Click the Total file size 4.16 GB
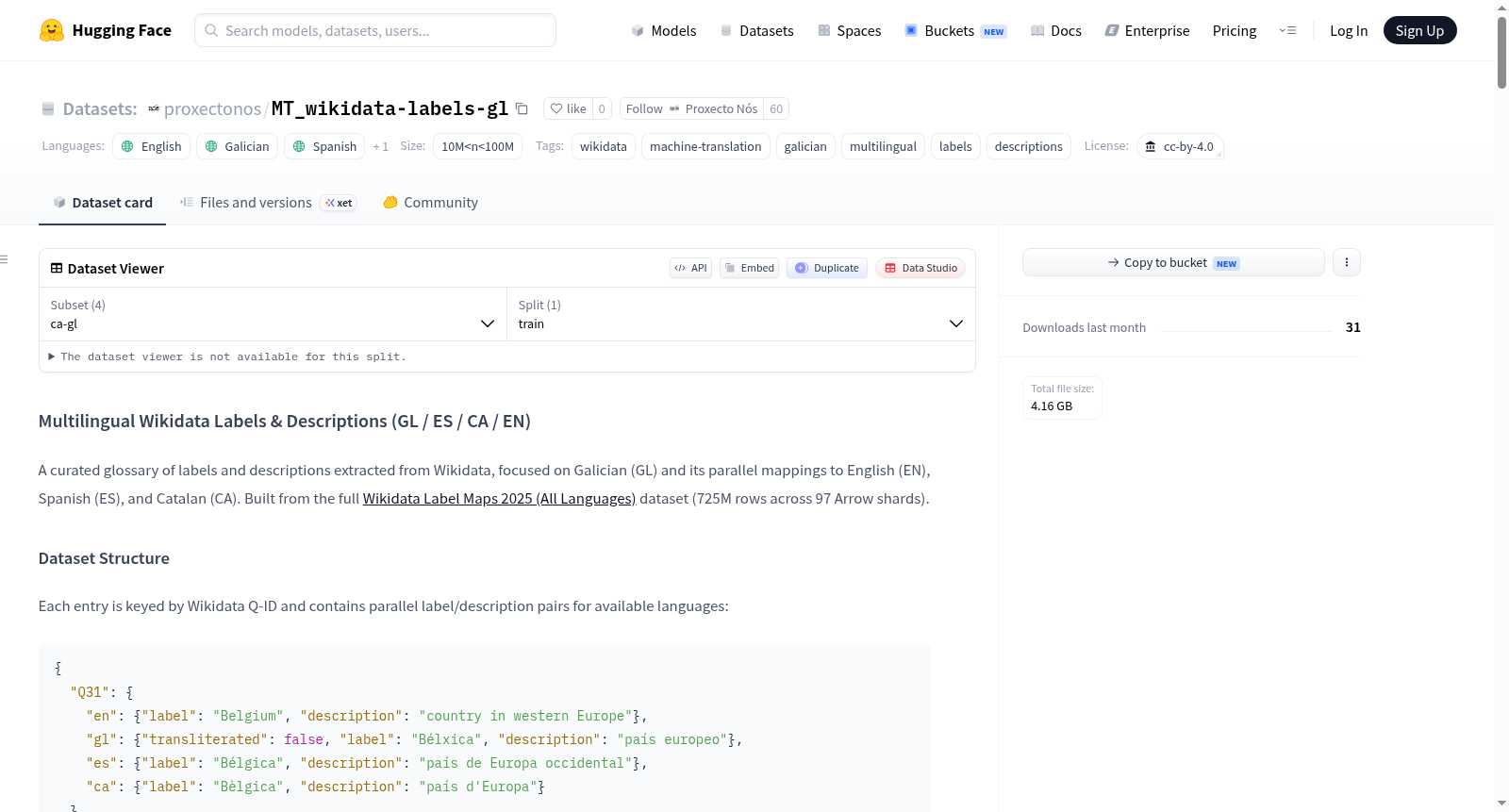Screen dimensions: 1509x812 point(1062,397)
